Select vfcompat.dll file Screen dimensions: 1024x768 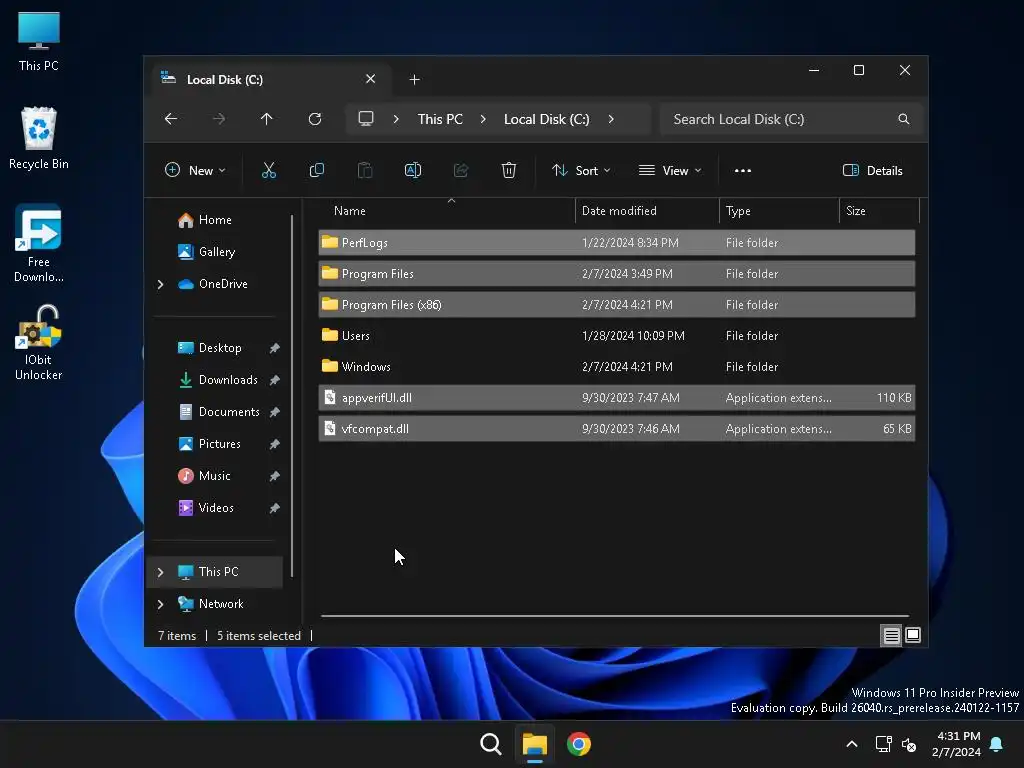pyautogui.click(x=616, y=429)
